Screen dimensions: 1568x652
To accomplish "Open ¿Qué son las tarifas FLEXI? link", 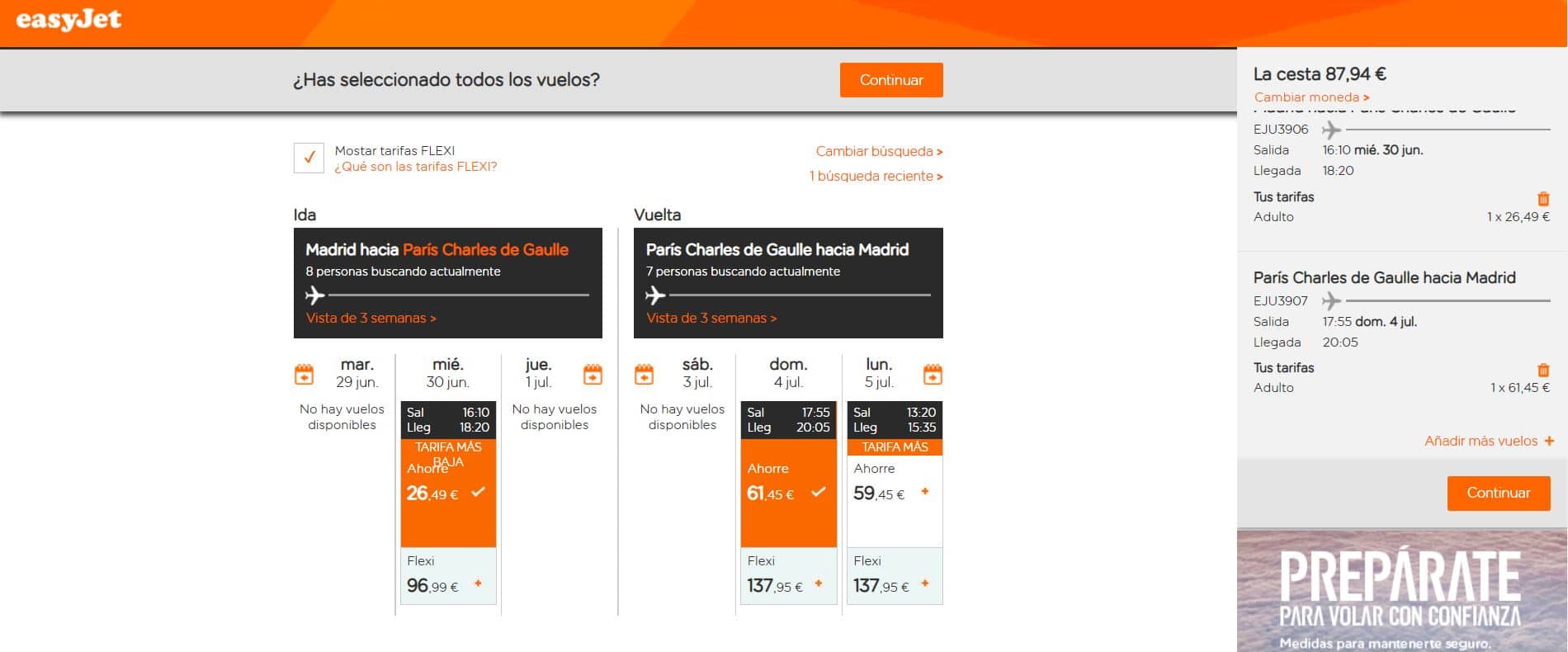I will (x=416, y=167).
